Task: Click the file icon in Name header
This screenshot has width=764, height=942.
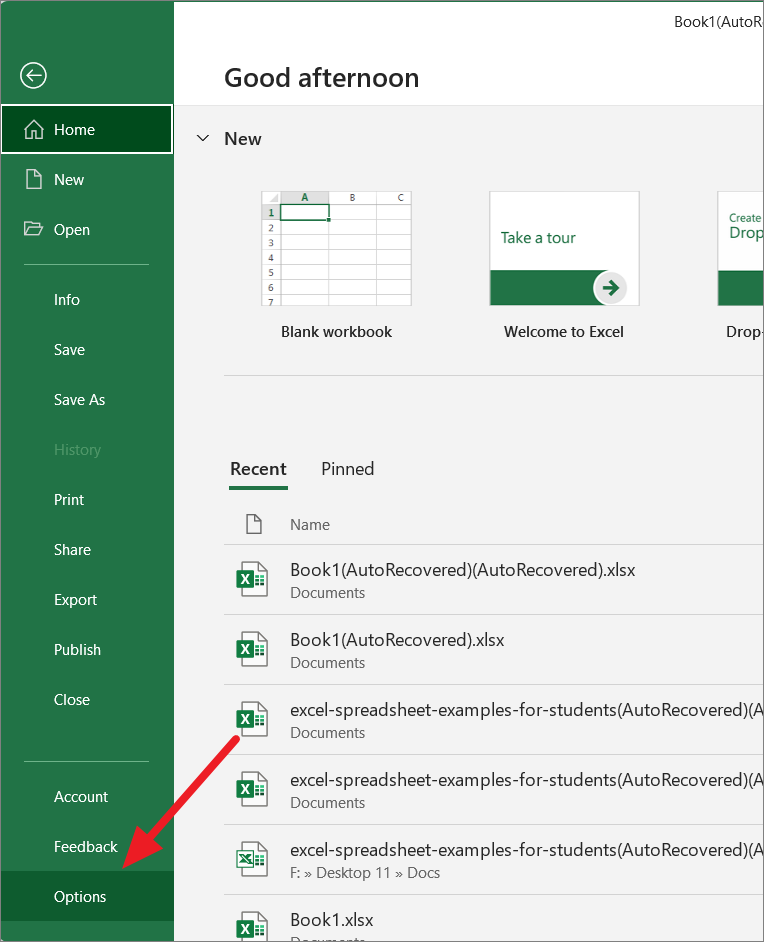Action: pyautogui.click(x=254, y=524)
